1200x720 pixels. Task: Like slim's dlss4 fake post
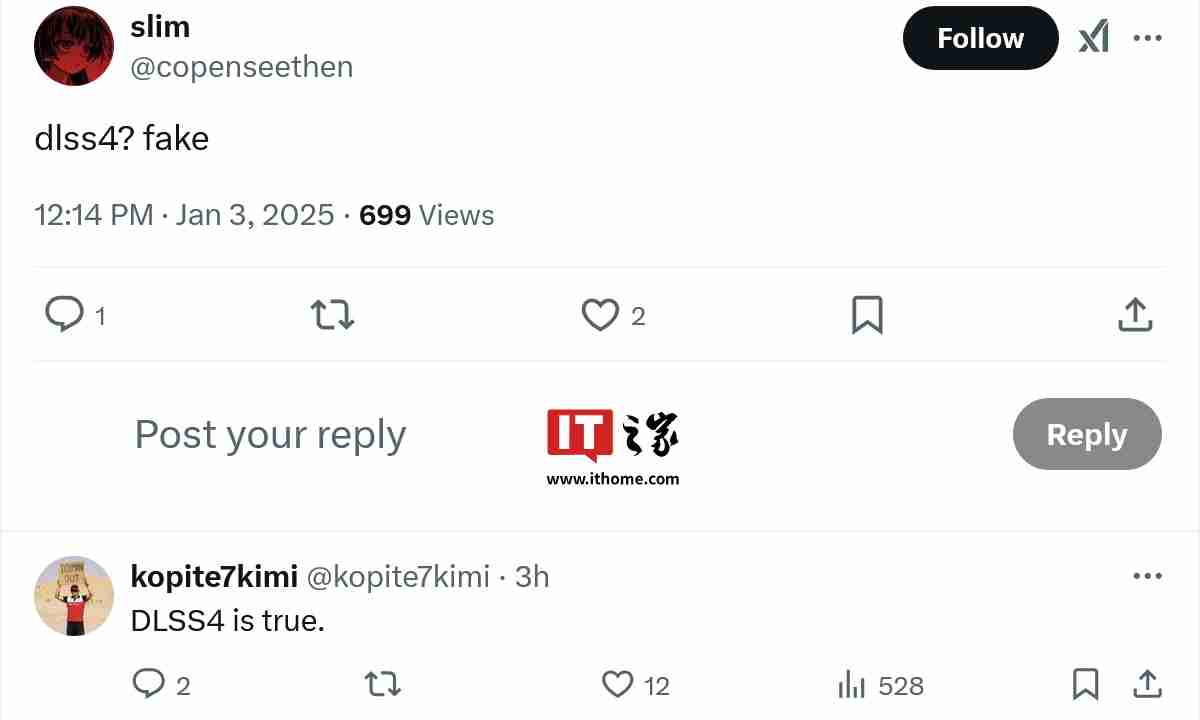(601, 315)
